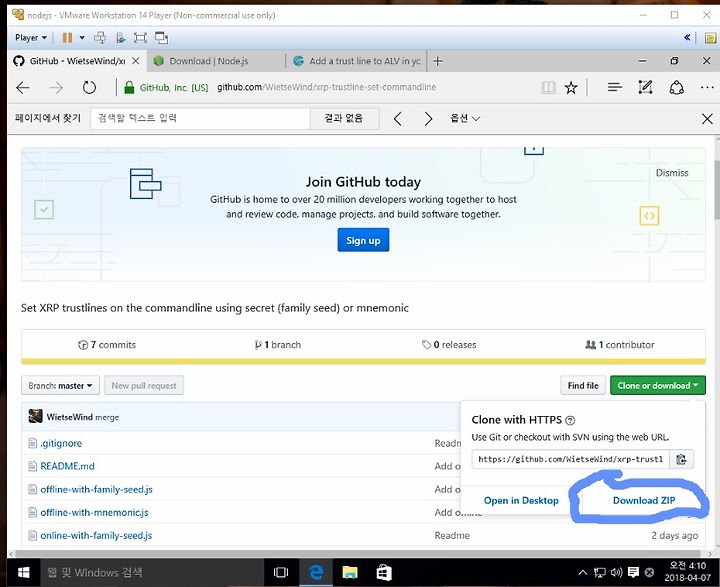Close the GitHub WietseWind tab
The height and width of the screenshot is (587, 720).
135,61
